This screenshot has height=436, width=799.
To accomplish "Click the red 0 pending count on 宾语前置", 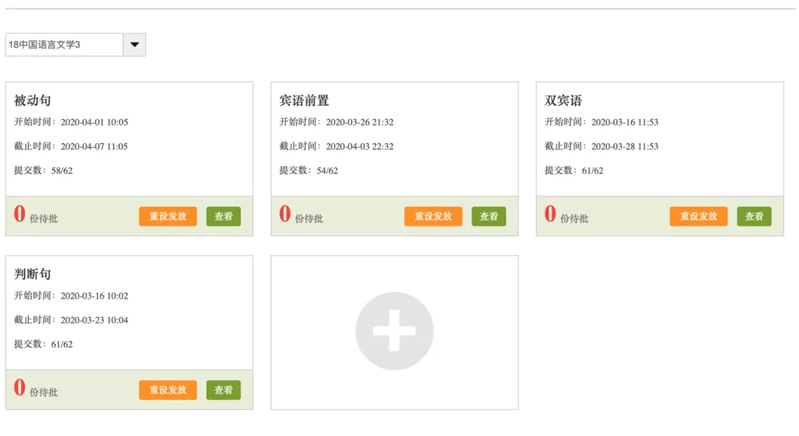I will [285, 215].
